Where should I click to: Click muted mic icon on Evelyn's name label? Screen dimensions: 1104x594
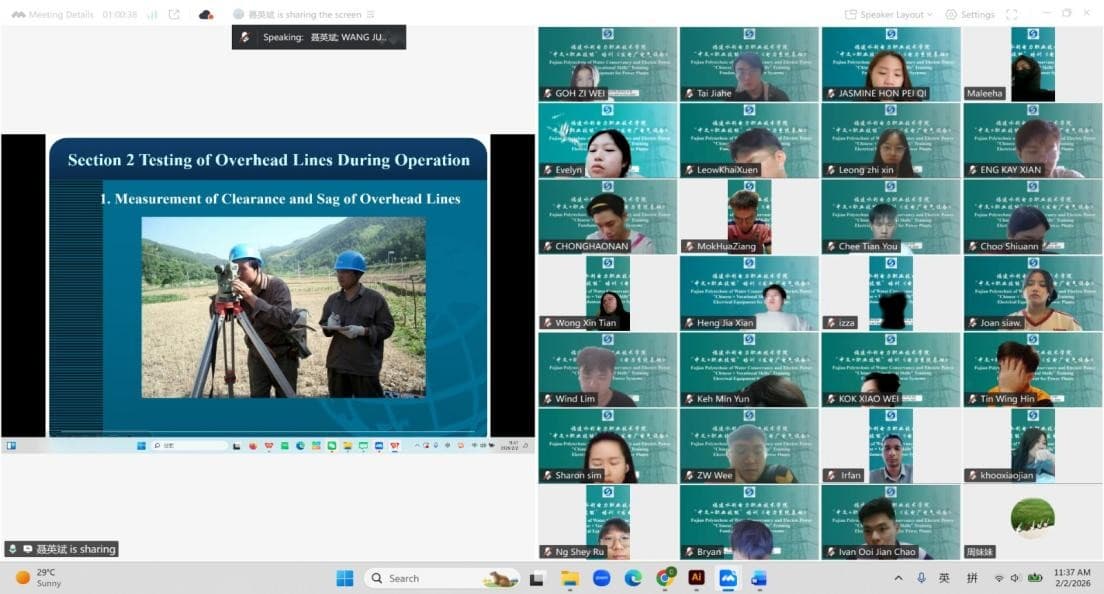pyautogui.click(x=548, y=170)
